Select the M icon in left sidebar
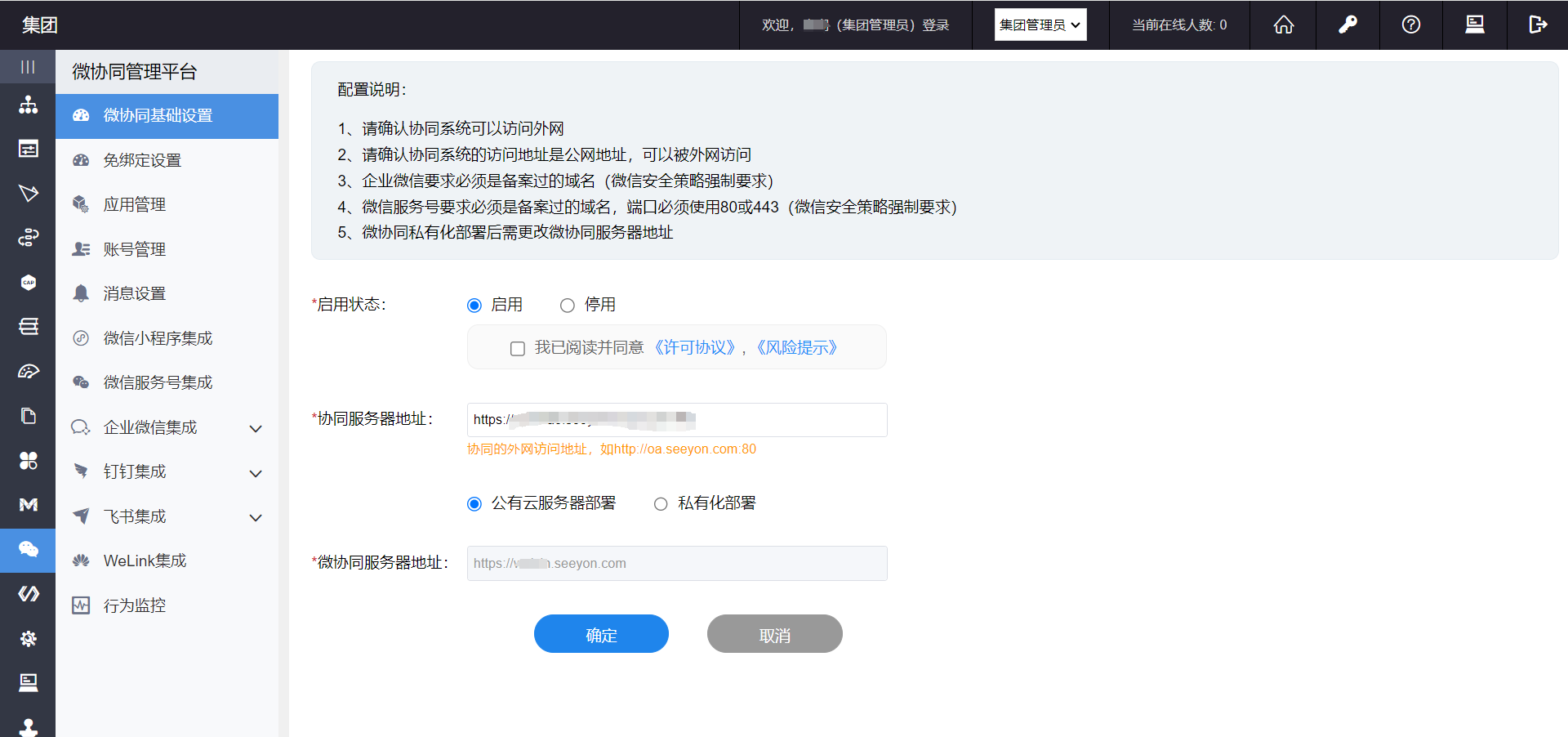 (x=28, y=505)
